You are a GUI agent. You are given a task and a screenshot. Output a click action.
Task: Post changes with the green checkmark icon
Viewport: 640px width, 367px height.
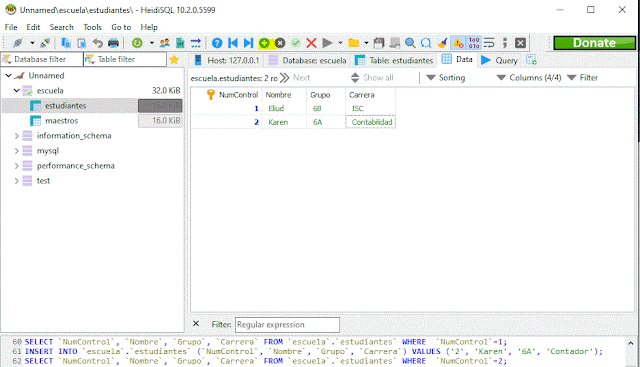[296, 43]
